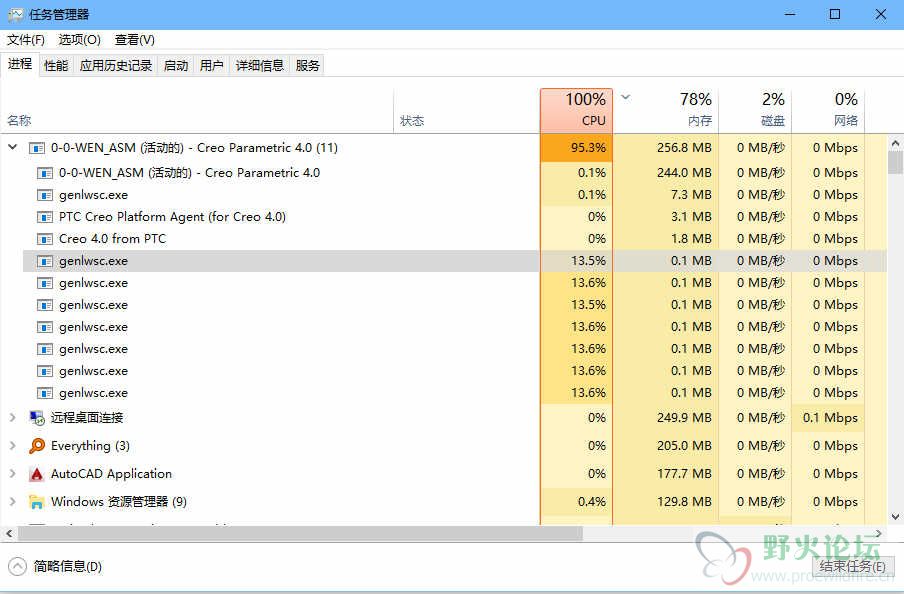The width and height of the screenshot is (904, 594).
Task: Minimize the 任务管理器 window
Action: coord(790,14)
